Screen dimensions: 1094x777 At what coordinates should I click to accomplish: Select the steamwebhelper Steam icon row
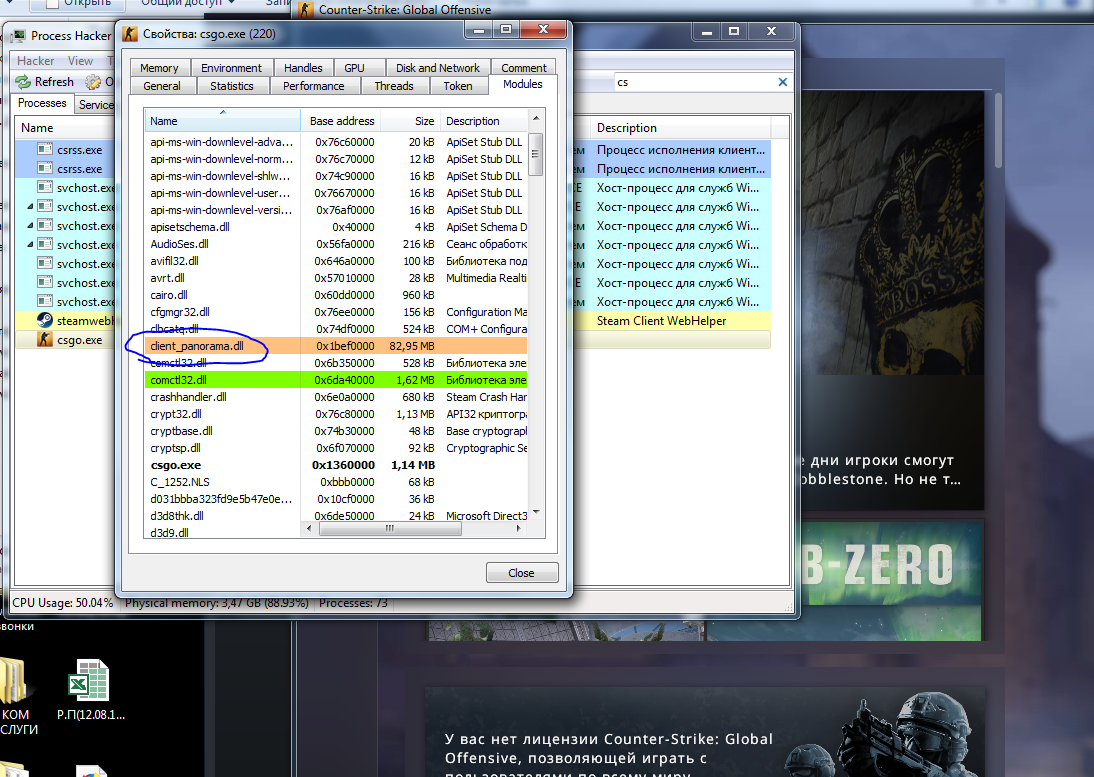click(x=45, y=321)
